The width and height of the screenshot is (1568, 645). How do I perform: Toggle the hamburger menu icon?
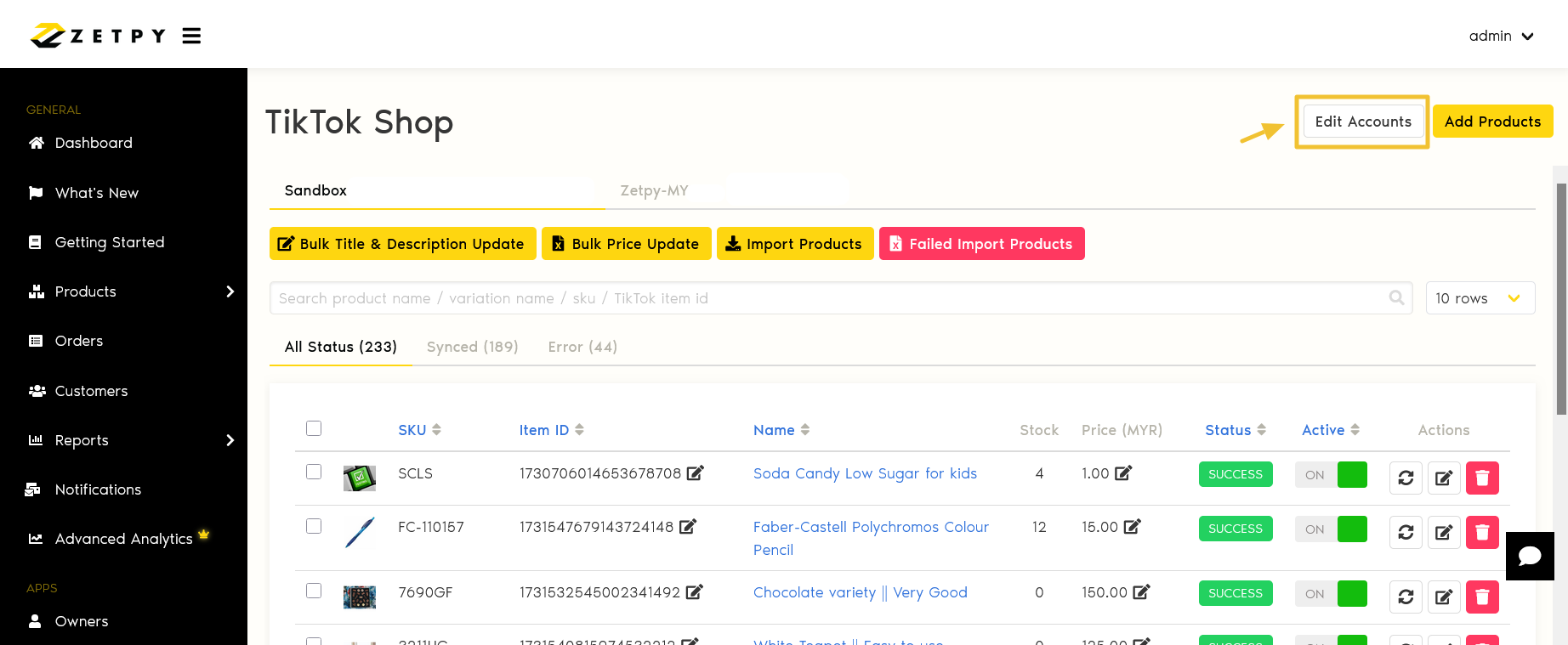click(x=191, y=36)
